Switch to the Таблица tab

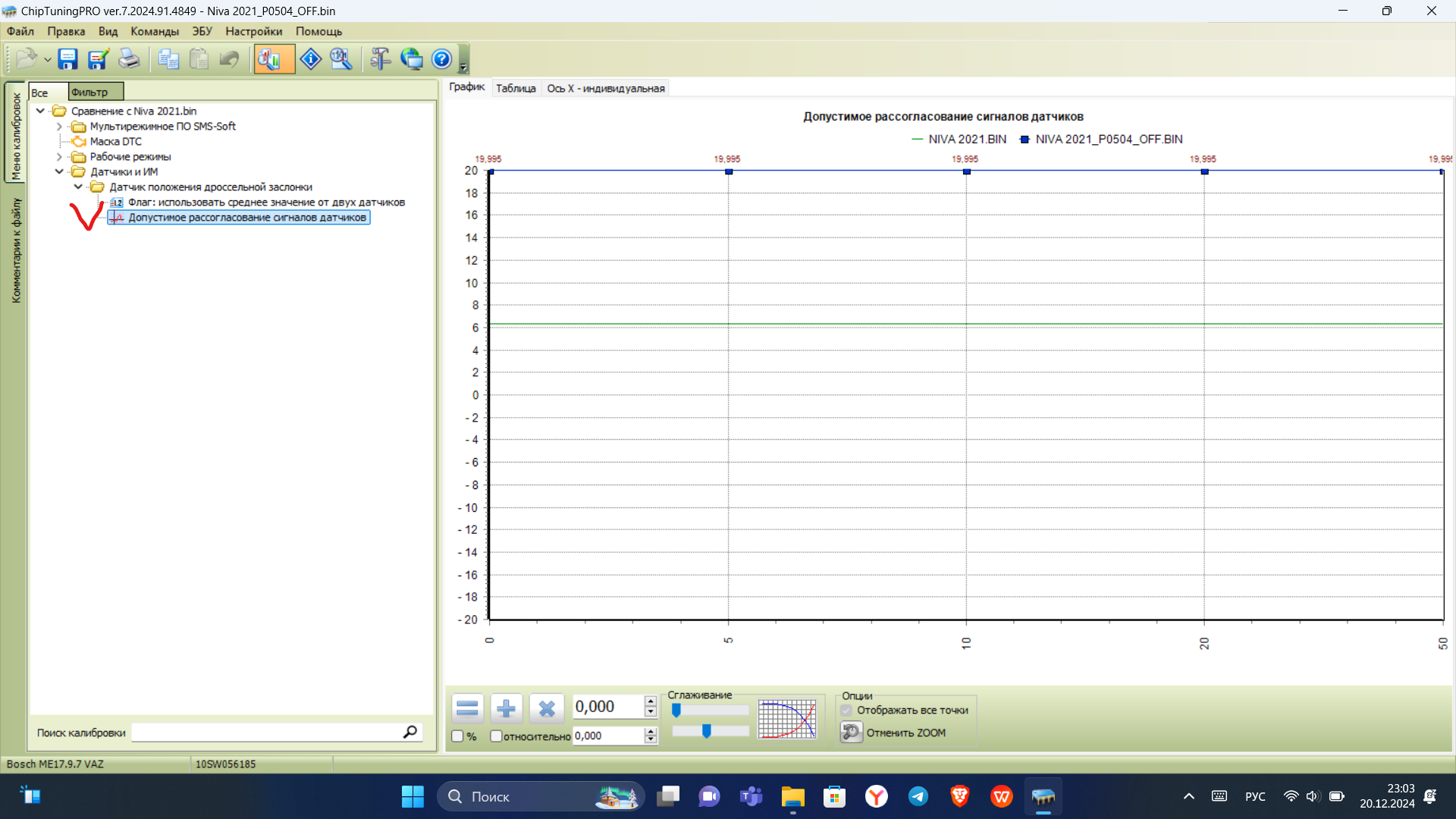click(x=516, y=88)
